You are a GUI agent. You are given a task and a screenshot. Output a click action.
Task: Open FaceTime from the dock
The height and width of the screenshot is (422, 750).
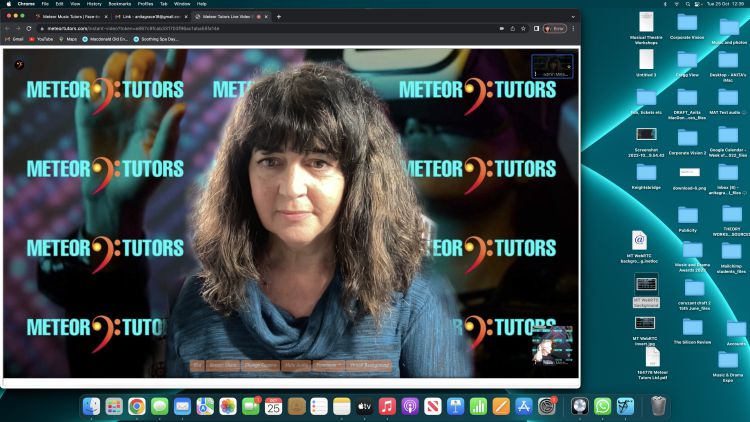[251, 407]
